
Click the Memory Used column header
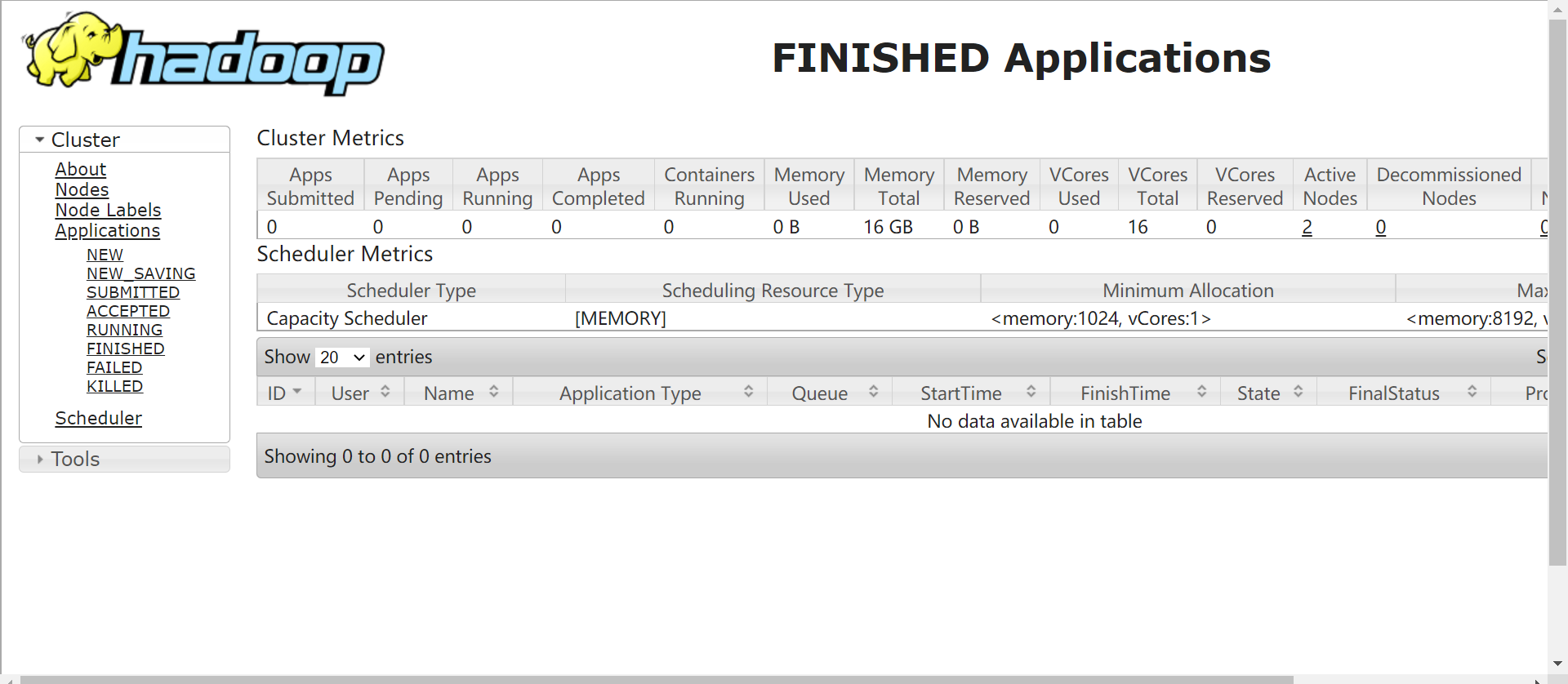[x=809, y=186]
